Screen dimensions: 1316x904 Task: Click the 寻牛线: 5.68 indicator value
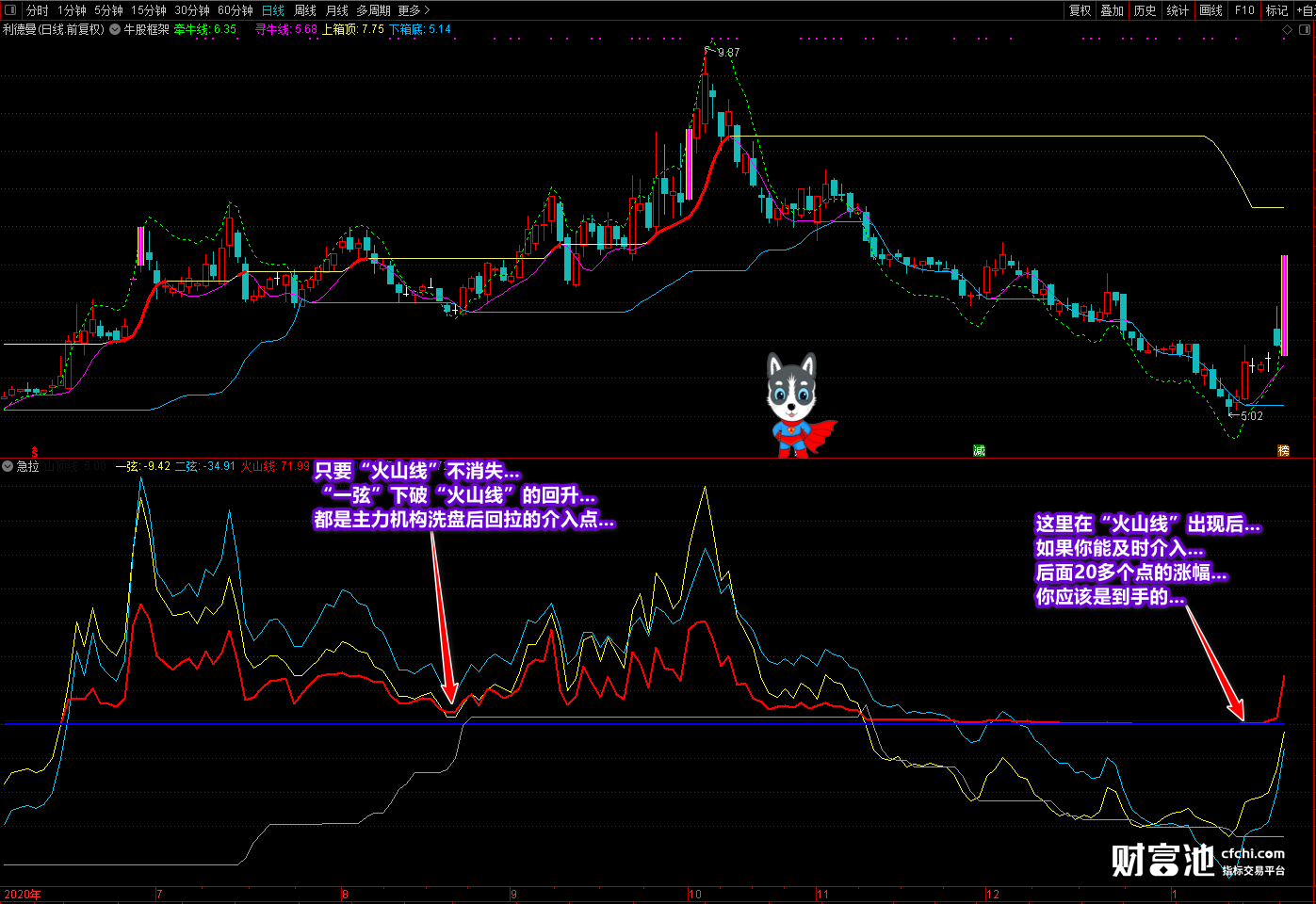coord(286,29)
